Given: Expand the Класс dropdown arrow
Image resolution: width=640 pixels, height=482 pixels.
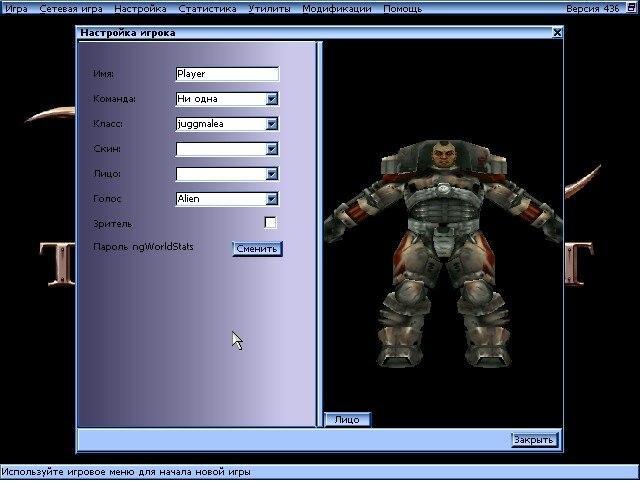Looking at the screenshot, I should coord(272,124).
